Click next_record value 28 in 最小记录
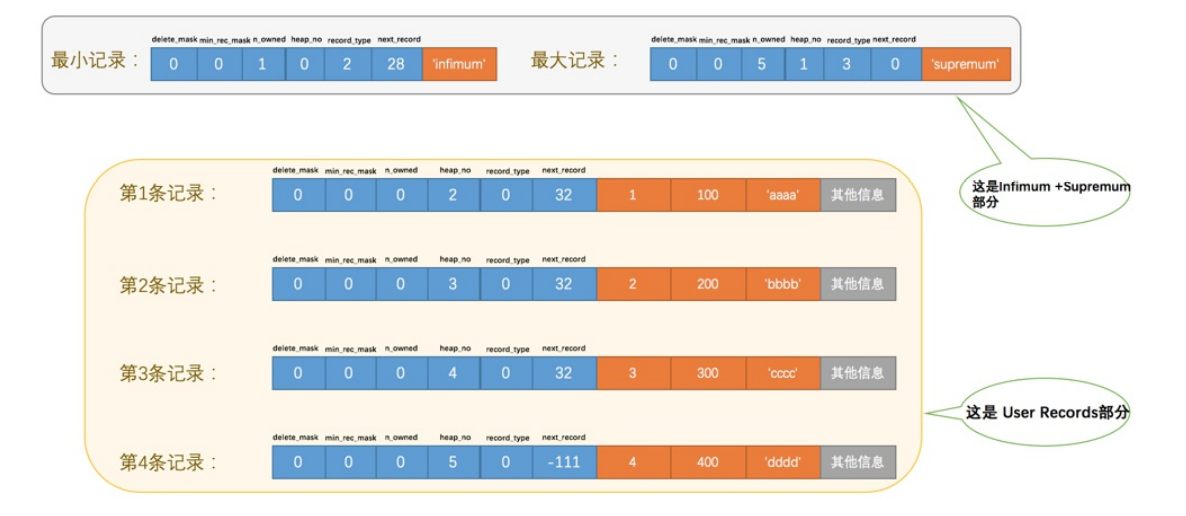The image size is (1186, 516). coord(397,64)
